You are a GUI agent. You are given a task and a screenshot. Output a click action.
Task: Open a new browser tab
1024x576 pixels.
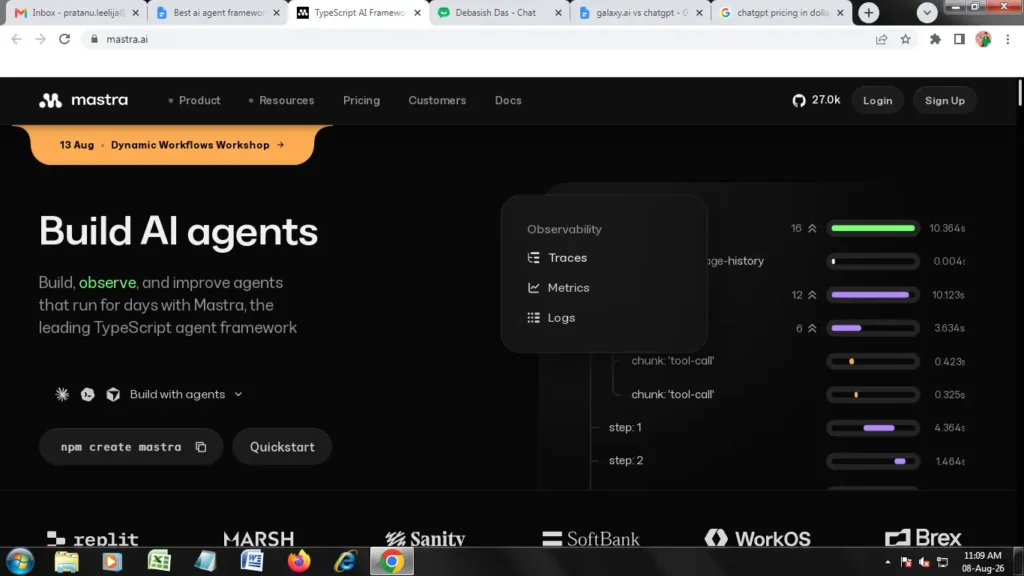(869, 12)
